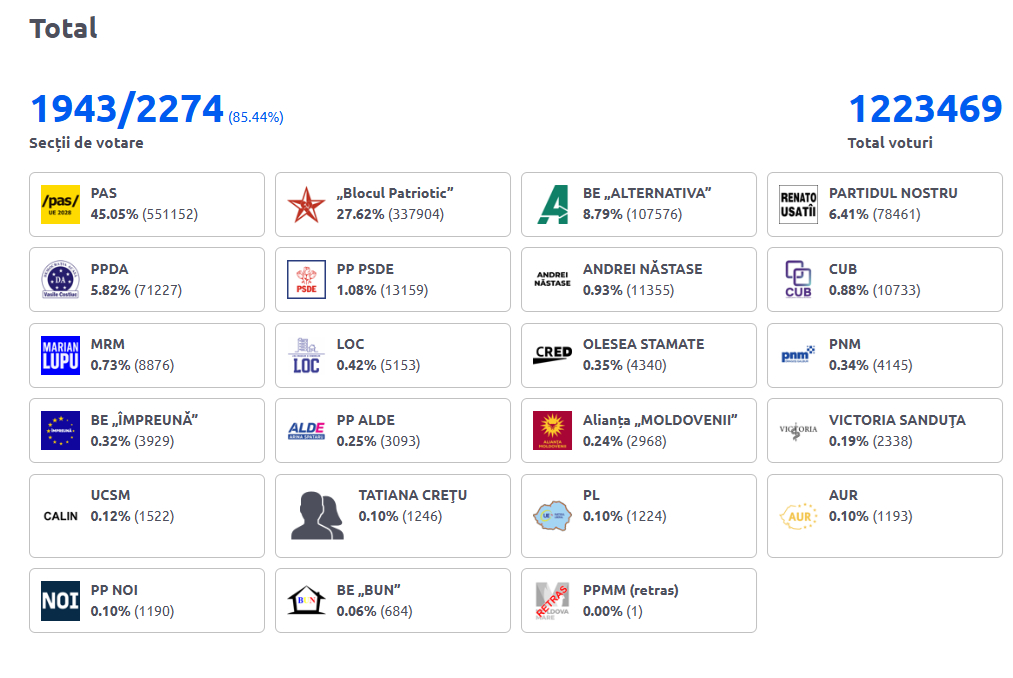Click the purple CUB logo
This screenshot has height=678, width=1013.
tap(798, 280)
